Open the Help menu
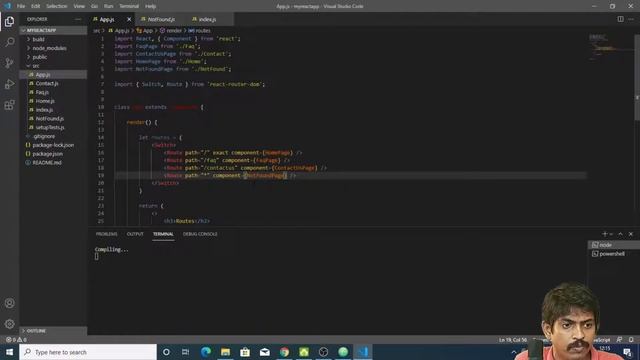 [x=151, y=6]
